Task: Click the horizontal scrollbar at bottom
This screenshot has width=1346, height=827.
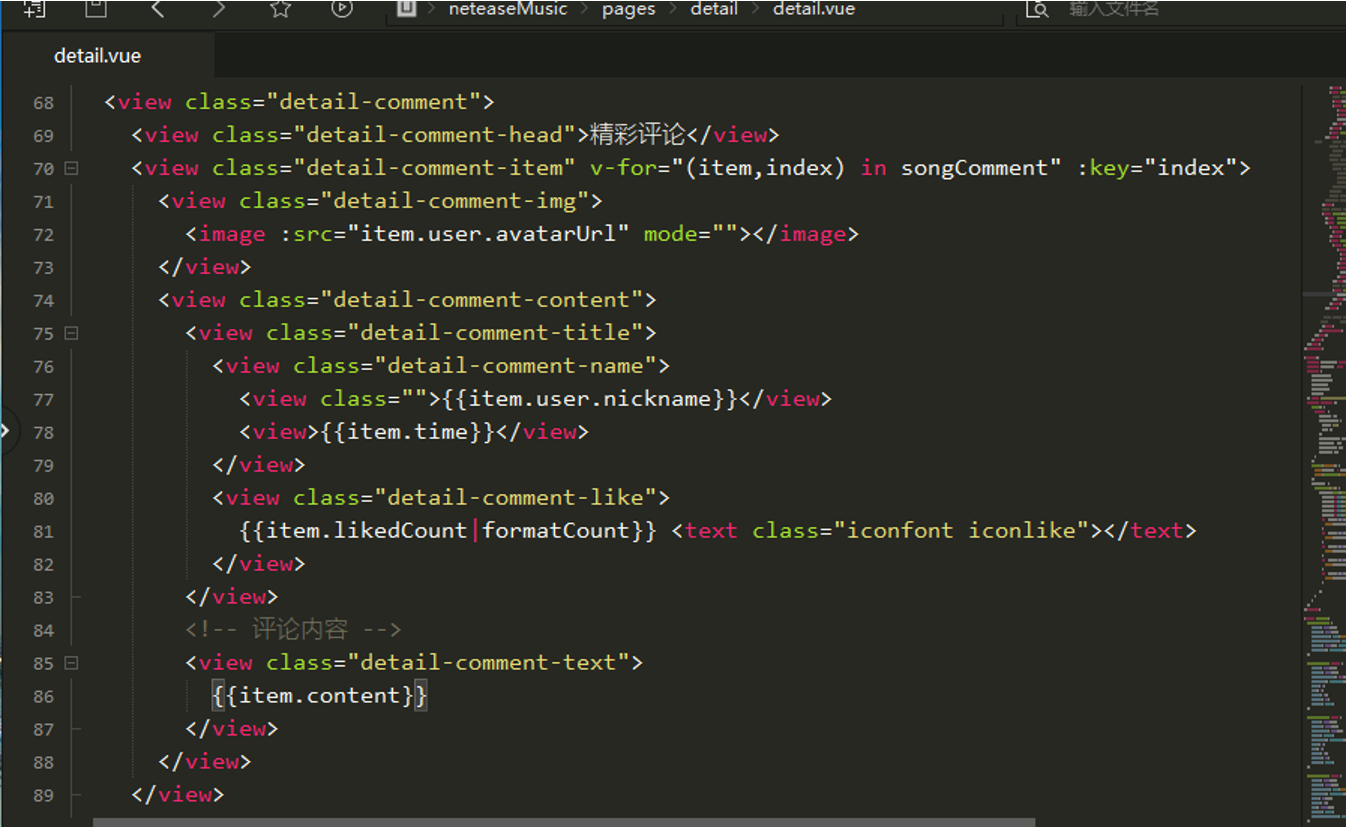Action: [564, 822]
